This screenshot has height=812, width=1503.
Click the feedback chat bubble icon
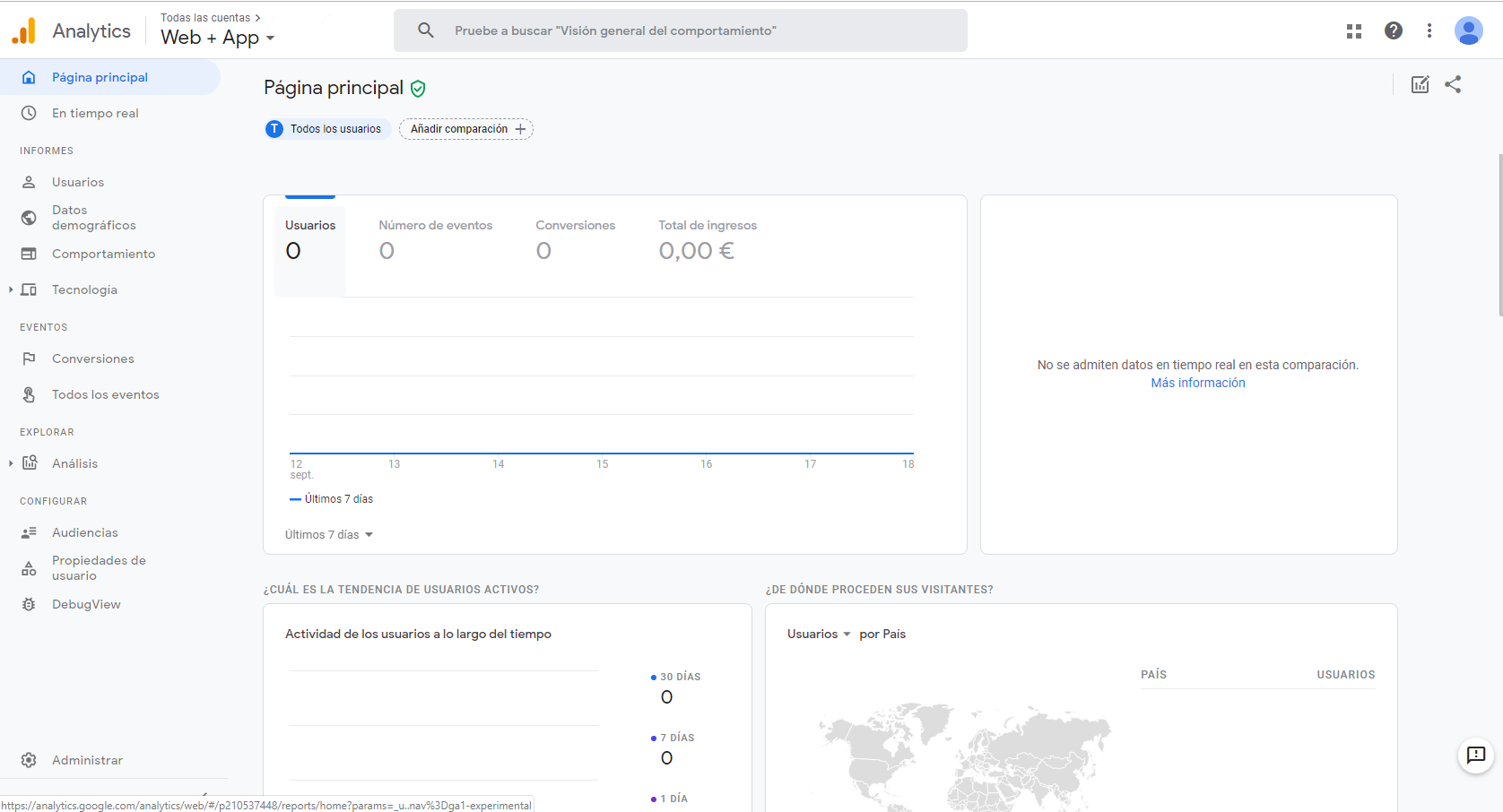click(x=1475, y=756)
